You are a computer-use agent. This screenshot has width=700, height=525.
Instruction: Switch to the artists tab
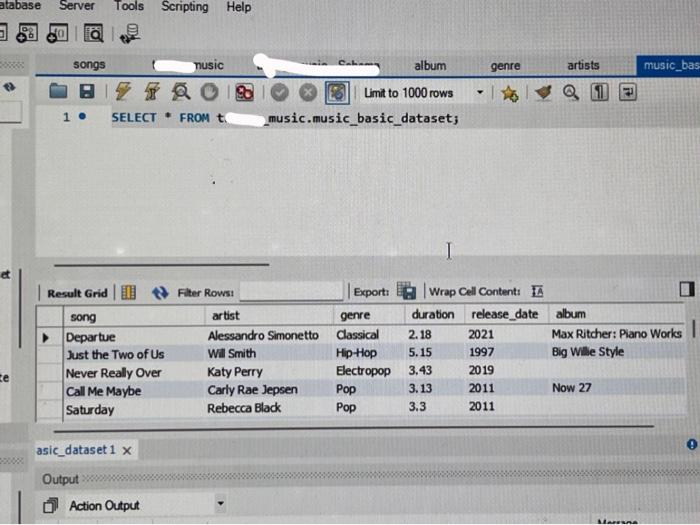pos(583,65)
